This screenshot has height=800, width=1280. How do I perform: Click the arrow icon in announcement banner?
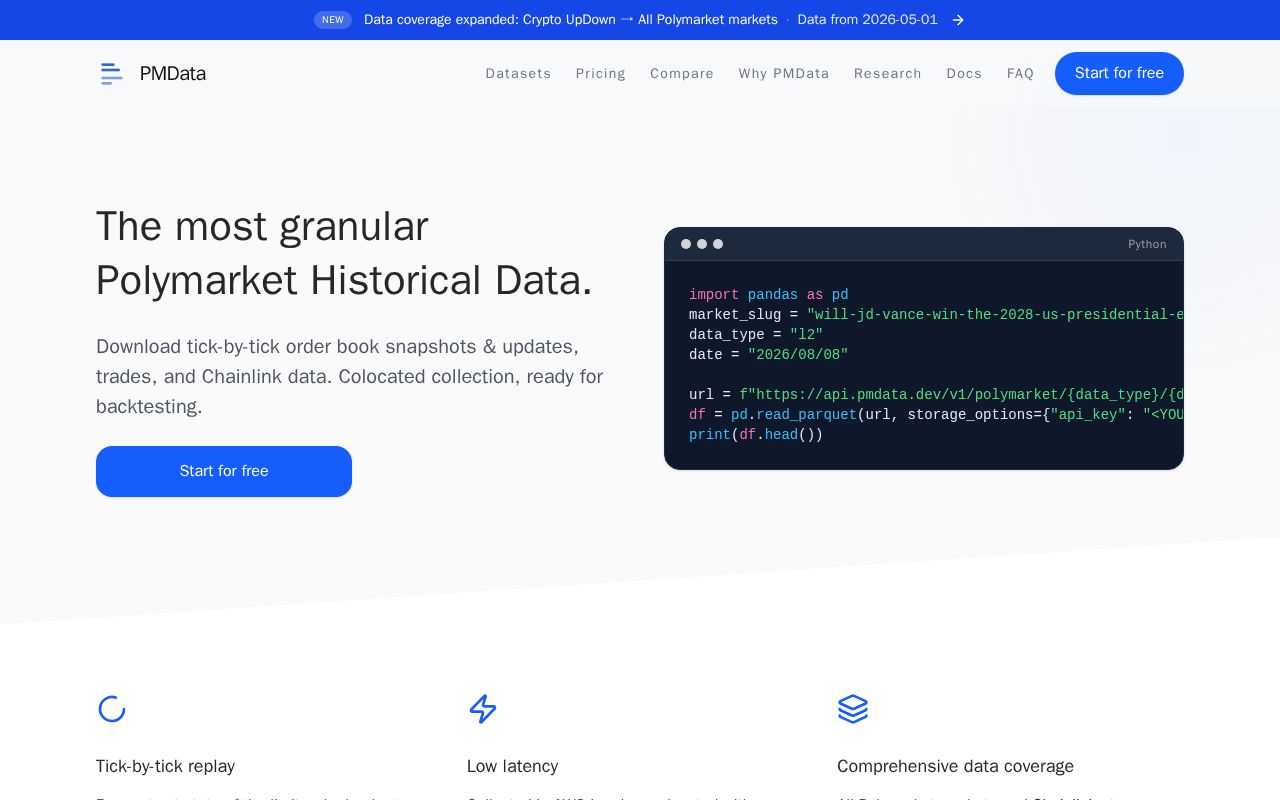tap(958, 20)
